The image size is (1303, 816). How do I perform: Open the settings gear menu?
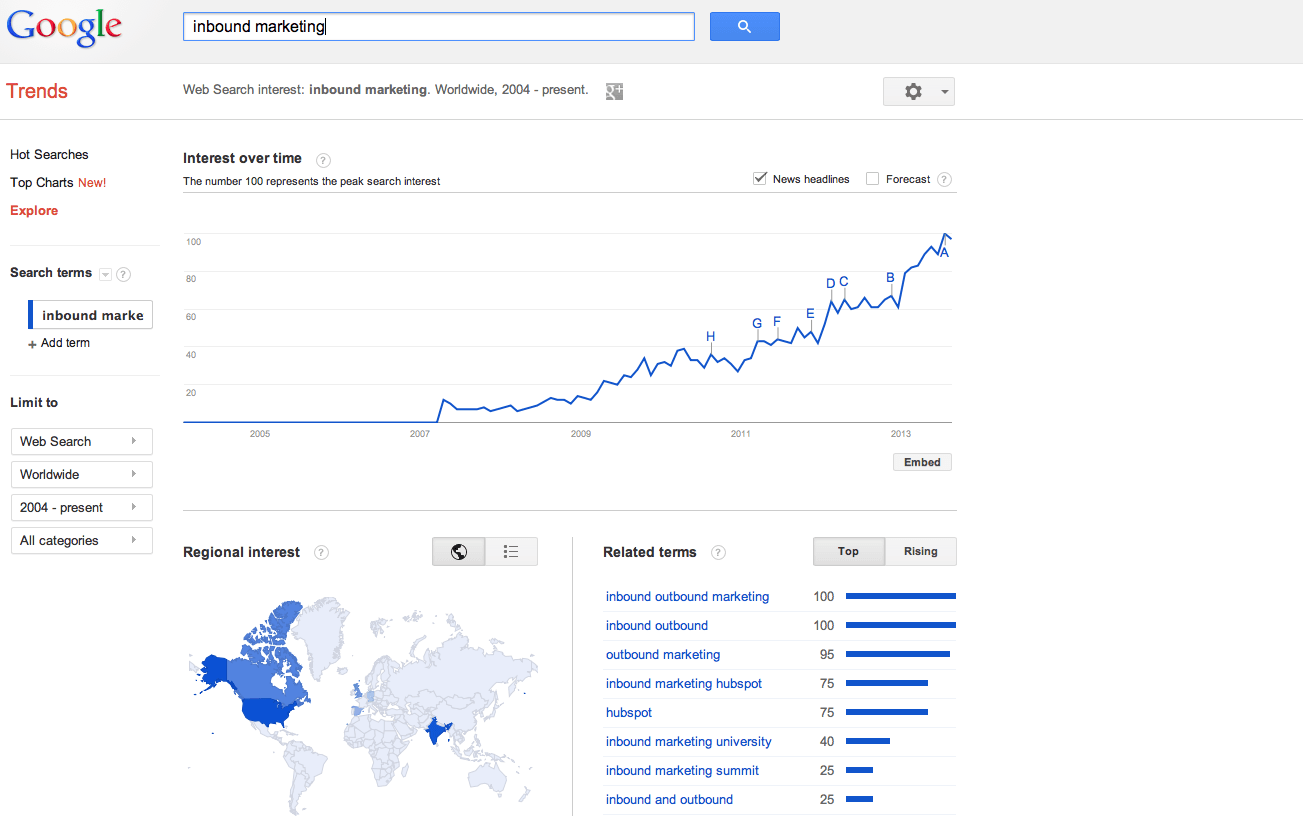click(x=919, y=91)
